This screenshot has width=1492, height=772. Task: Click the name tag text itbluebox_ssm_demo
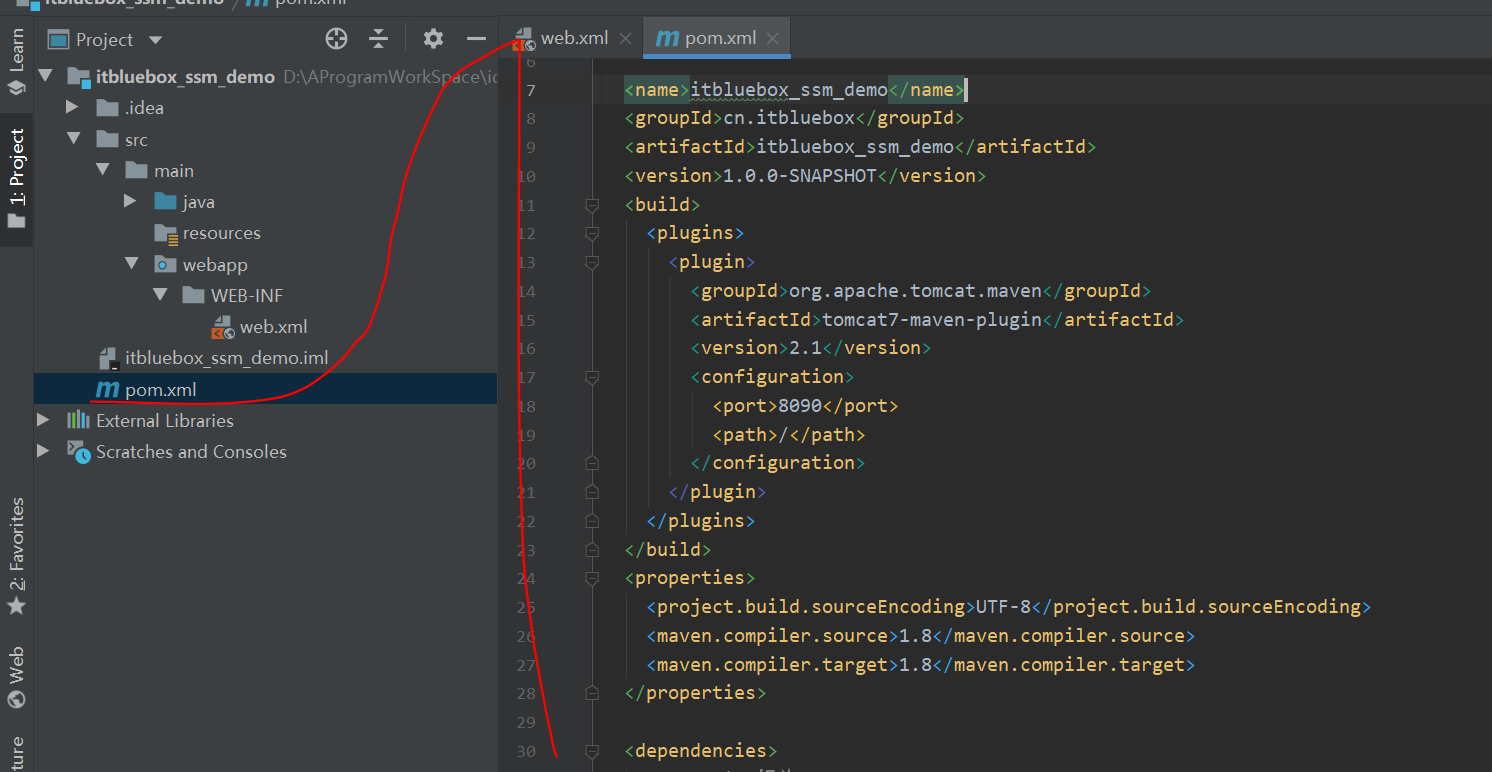pos(789,90)
